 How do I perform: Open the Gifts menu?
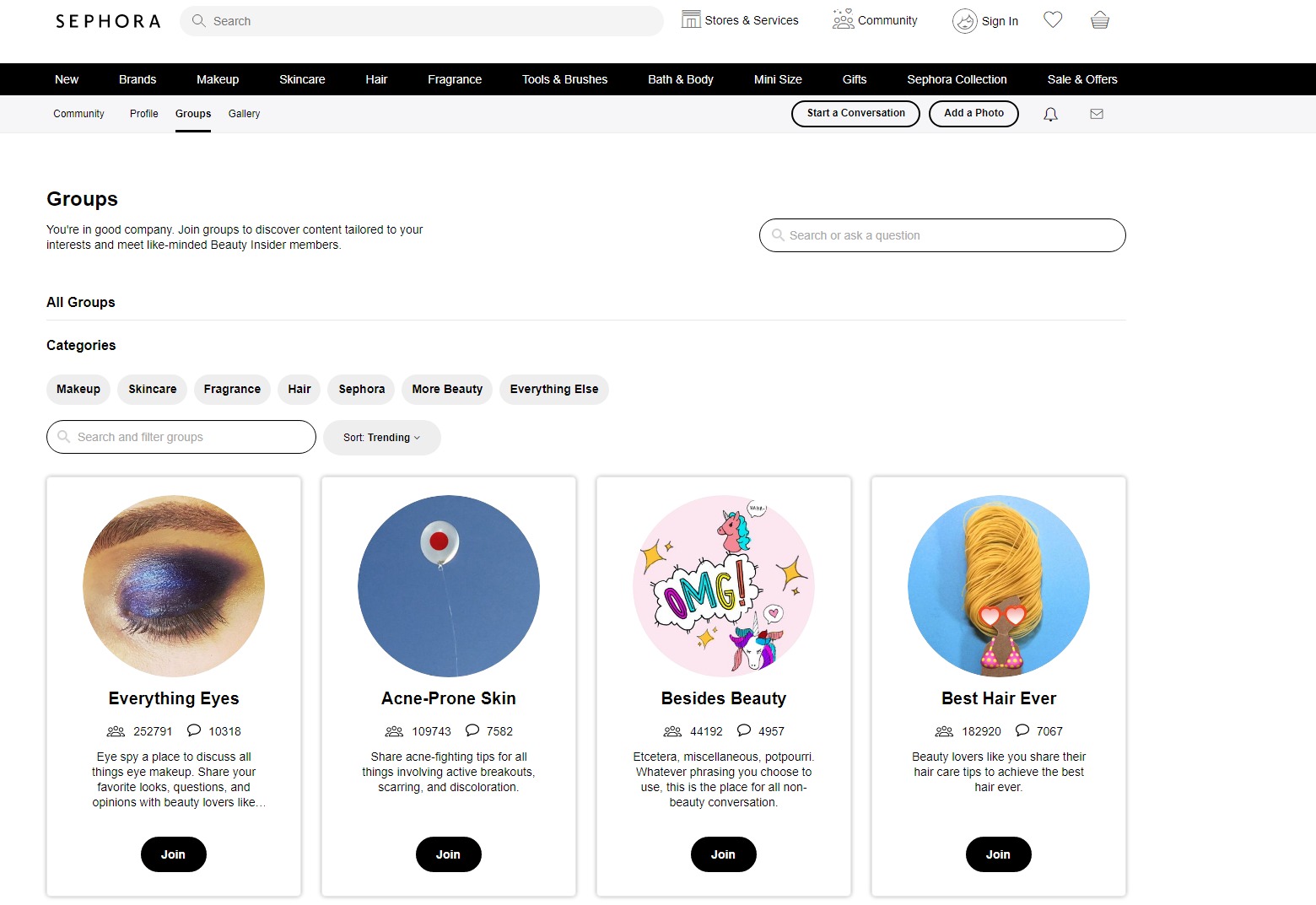(855, 79)
